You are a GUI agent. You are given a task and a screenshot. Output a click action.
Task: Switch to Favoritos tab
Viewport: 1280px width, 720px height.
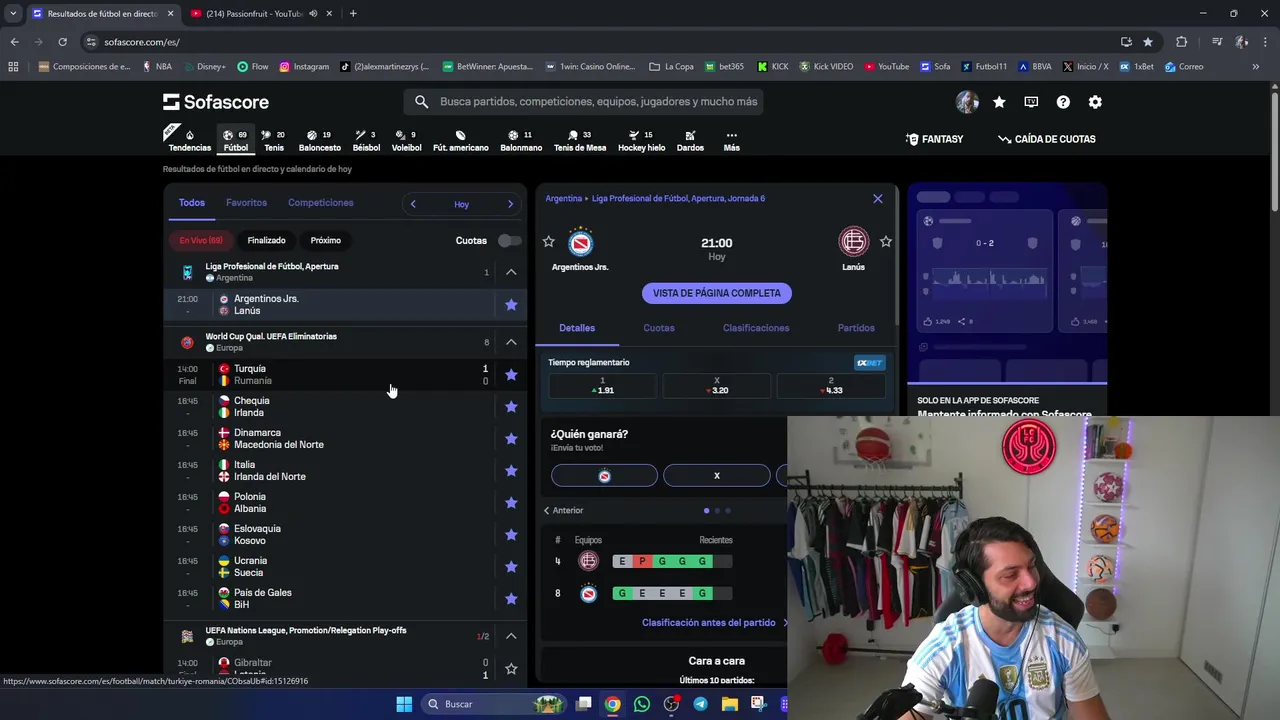[x=246, y=203]
